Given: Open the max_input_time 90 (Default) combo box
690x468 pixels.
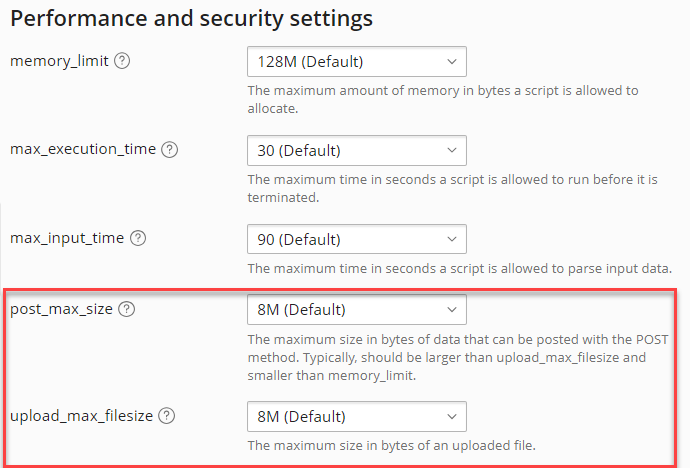Looking at the screenshot, I should [x=356, y=240].
